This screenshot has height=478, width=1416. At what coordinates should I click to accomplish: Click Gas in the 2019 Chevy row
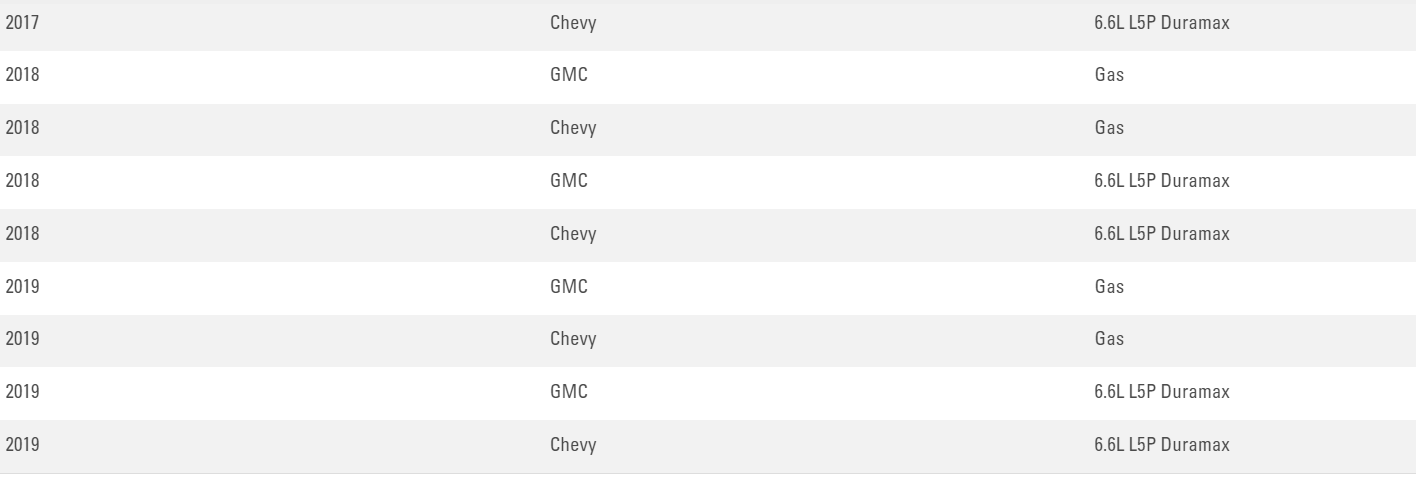click(x=1109, y=339)
